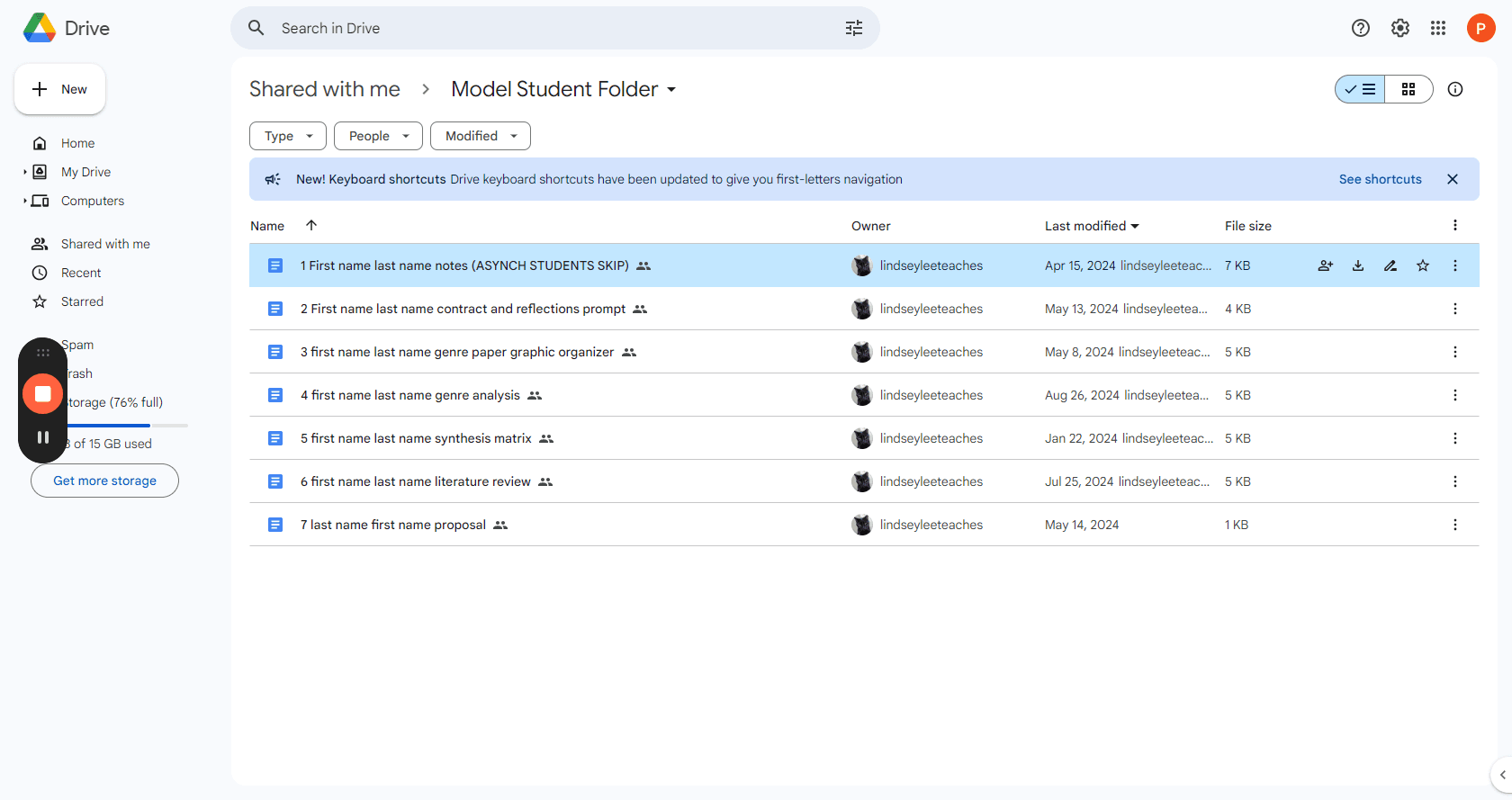The width and height of the screenshot is (1512, 800).
Task: Click See shortcuts link
Action: click(x=1380, y=179)
